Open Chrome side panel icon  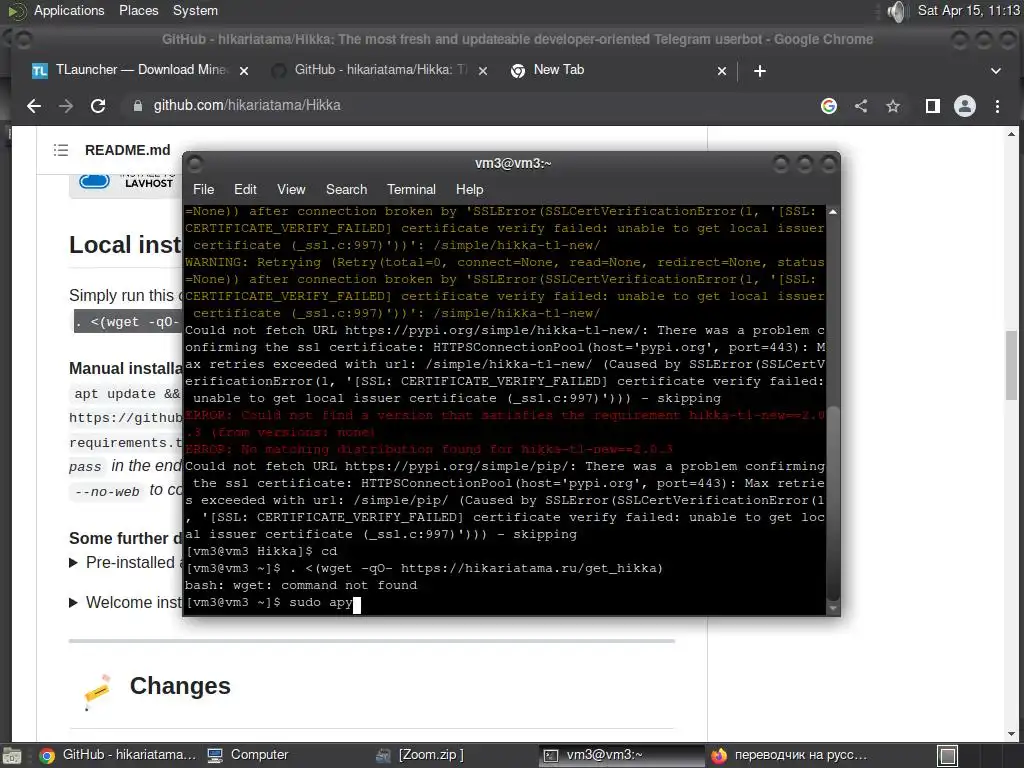[x=933, y=106]
